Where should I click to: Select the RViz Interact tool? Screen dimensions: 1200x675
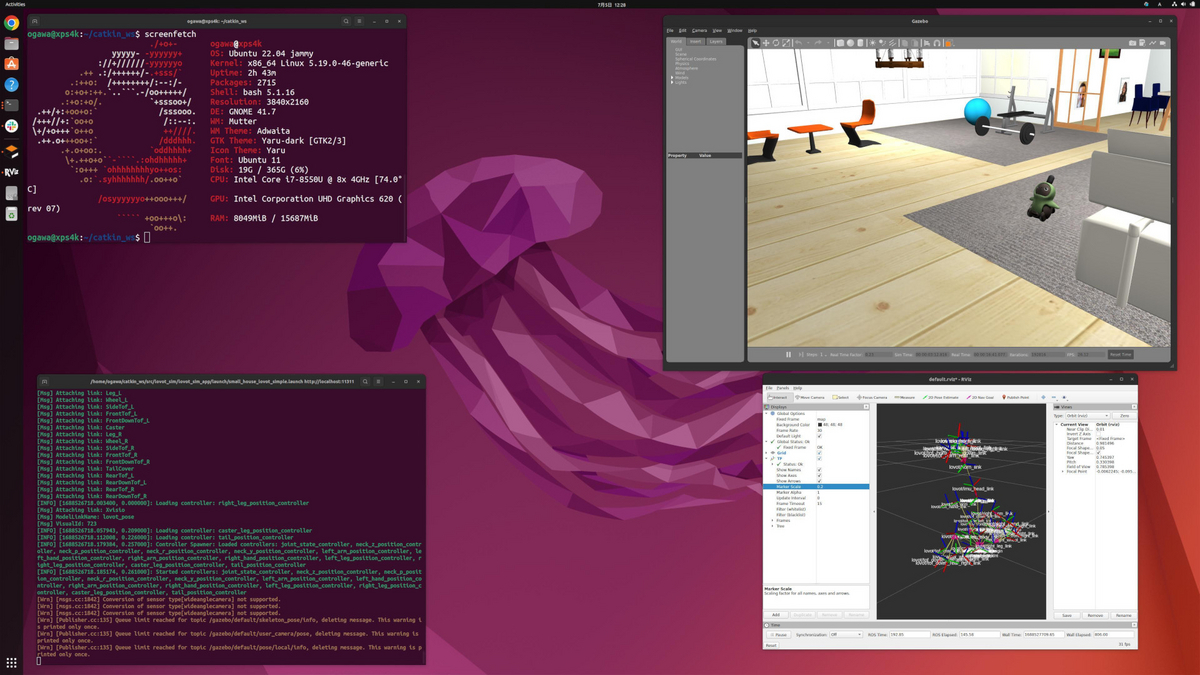point(778,398)
